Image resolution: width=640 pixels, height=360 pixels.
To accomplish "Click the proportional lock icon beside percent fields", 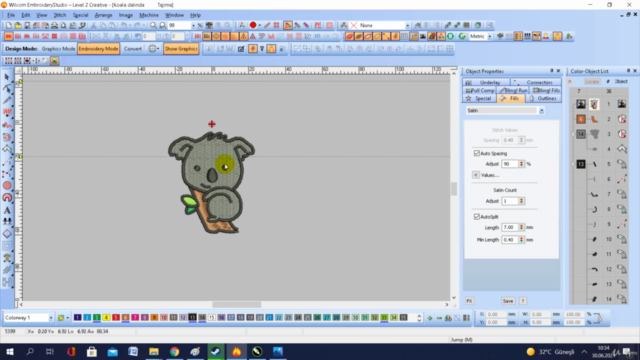I will pyautogui.click(x=598, y=318).
